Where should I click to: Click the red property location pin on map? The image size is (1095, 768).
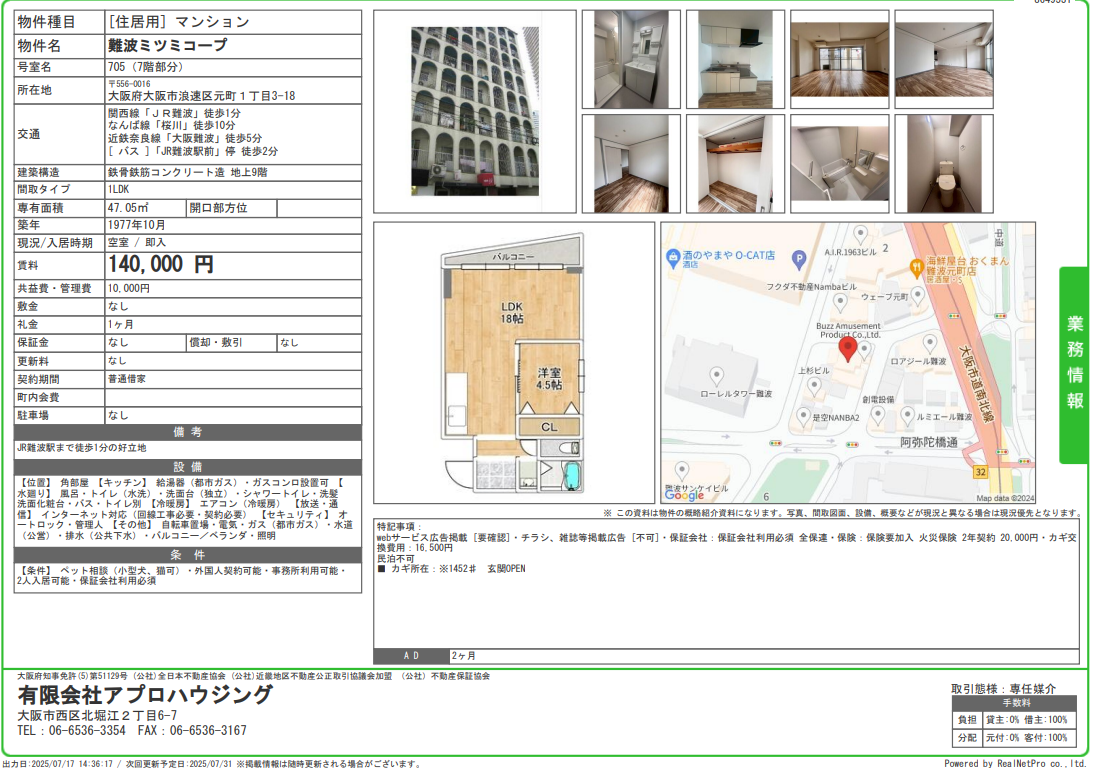point(847,350)
